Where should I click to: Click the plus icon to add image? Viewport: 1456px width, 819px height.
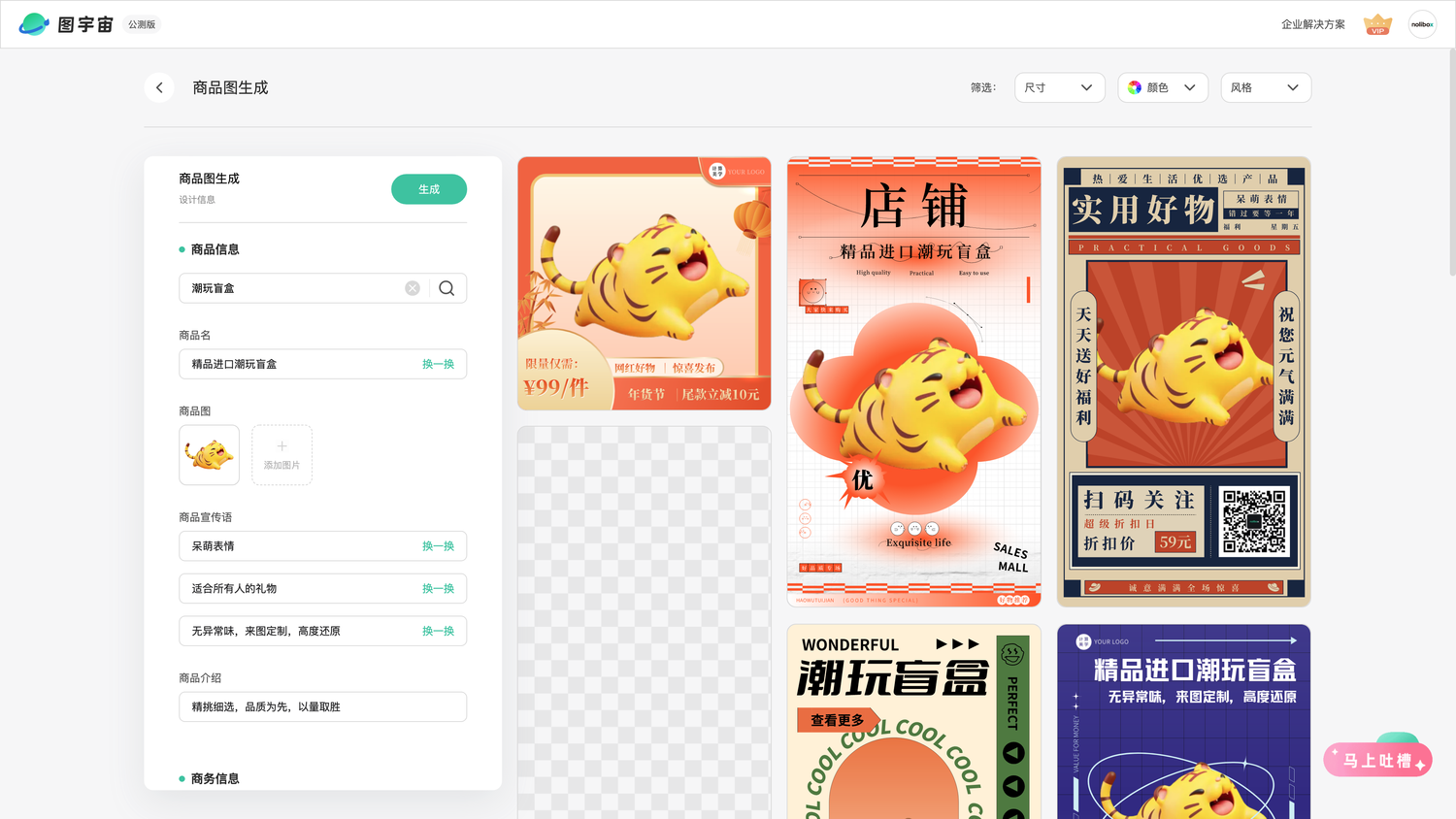coord(281,446)
